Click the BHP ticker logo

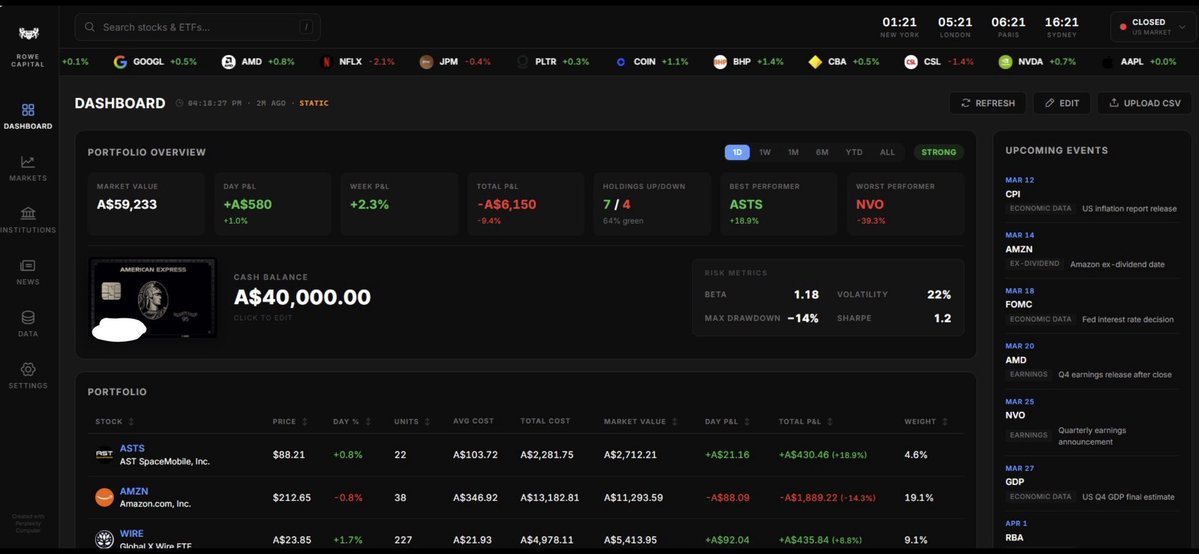pos(720,62)
